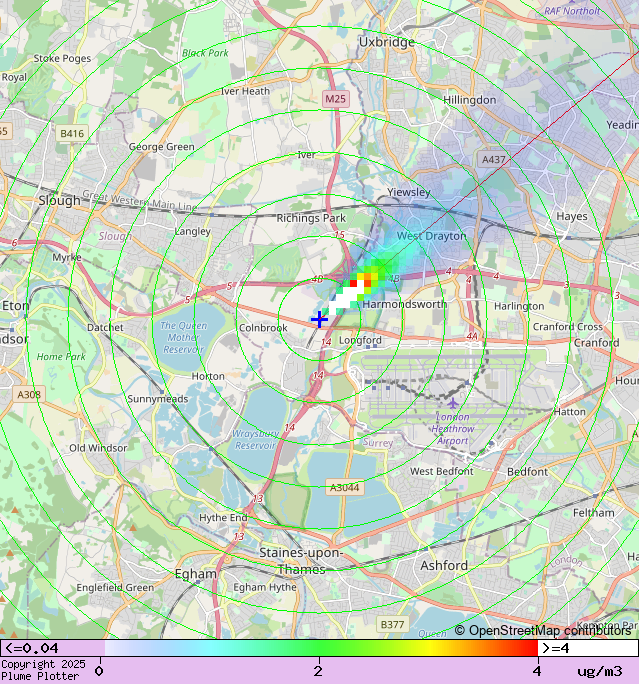Click the Slough town label
Image resolution: width=639 pixels, height=684 pixels.
59,201
